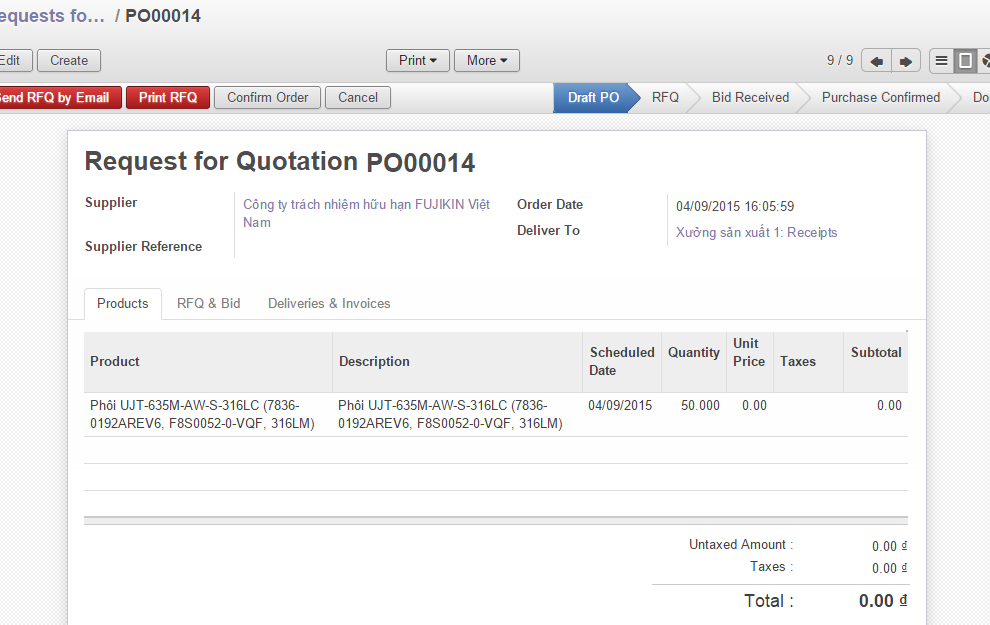Open the Xưởng sản xuất 1: Receipts link

[756, 232]
